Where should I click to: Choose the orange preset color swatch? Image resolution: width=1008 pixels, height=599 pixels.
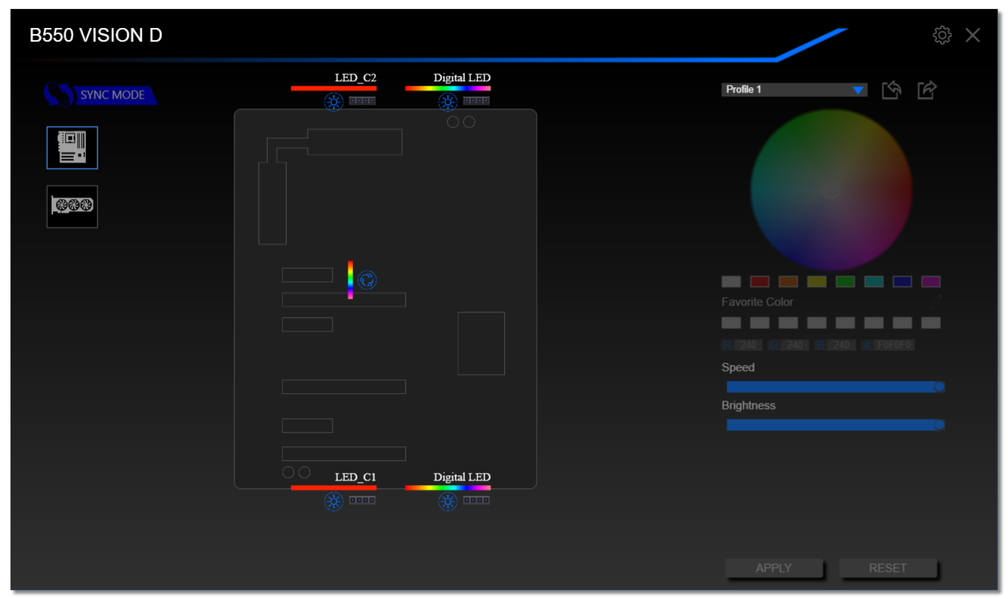click(x=788, y=282)
